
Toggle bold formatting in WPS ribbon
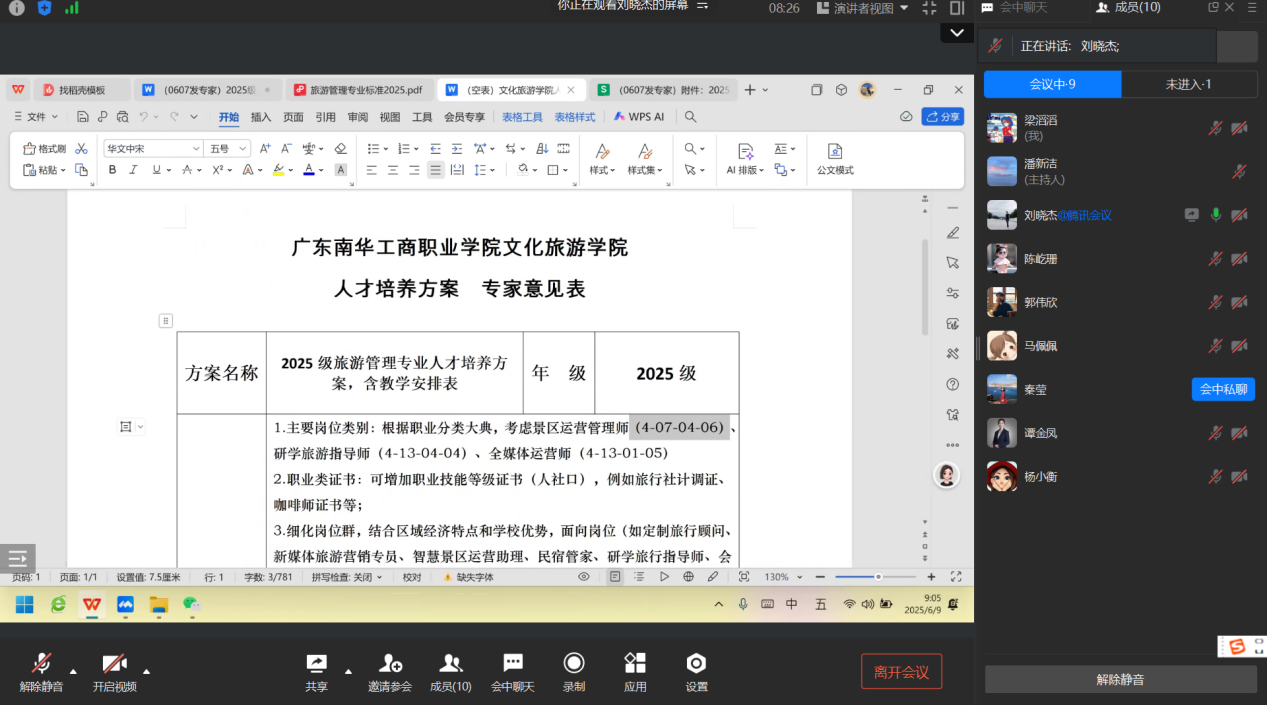[112, 170]
